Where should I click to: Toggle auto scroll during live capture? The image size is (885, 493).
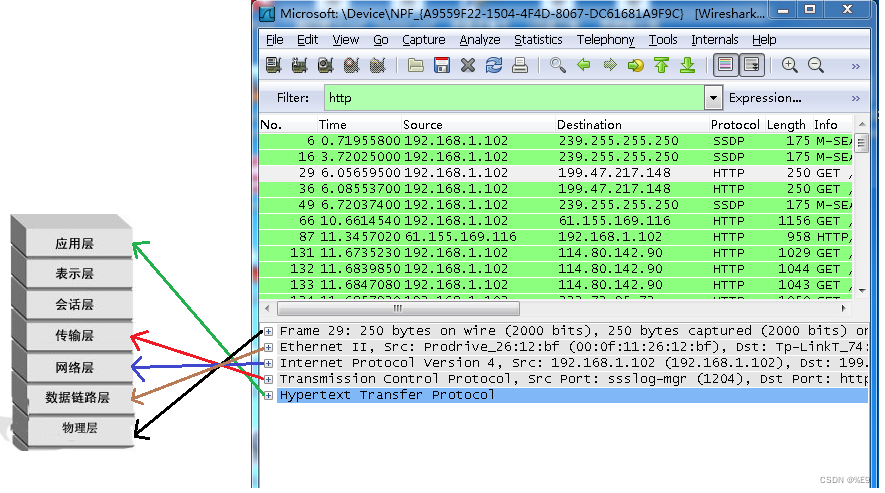point(752,66)
